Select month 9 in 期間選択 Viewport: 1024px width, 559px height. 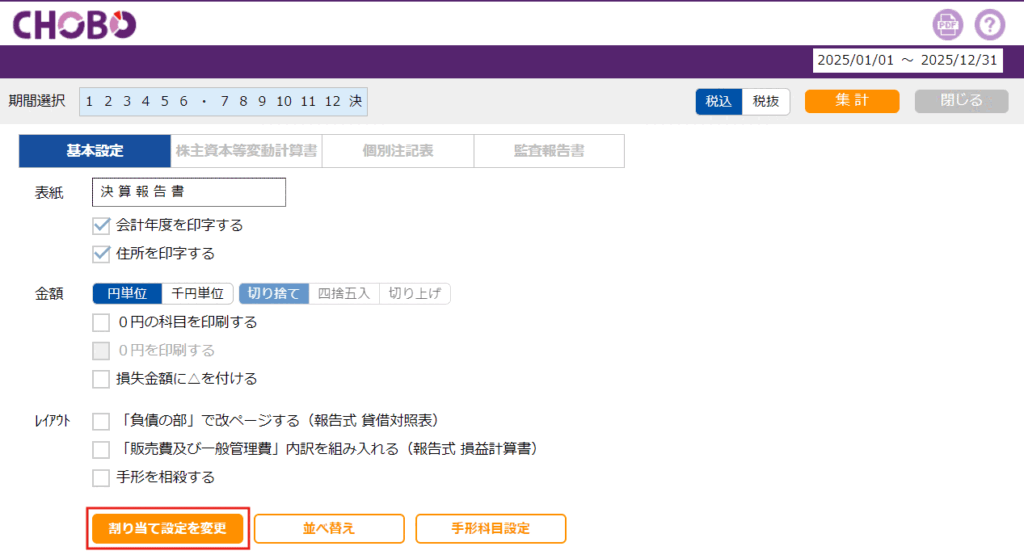(262, 101)
